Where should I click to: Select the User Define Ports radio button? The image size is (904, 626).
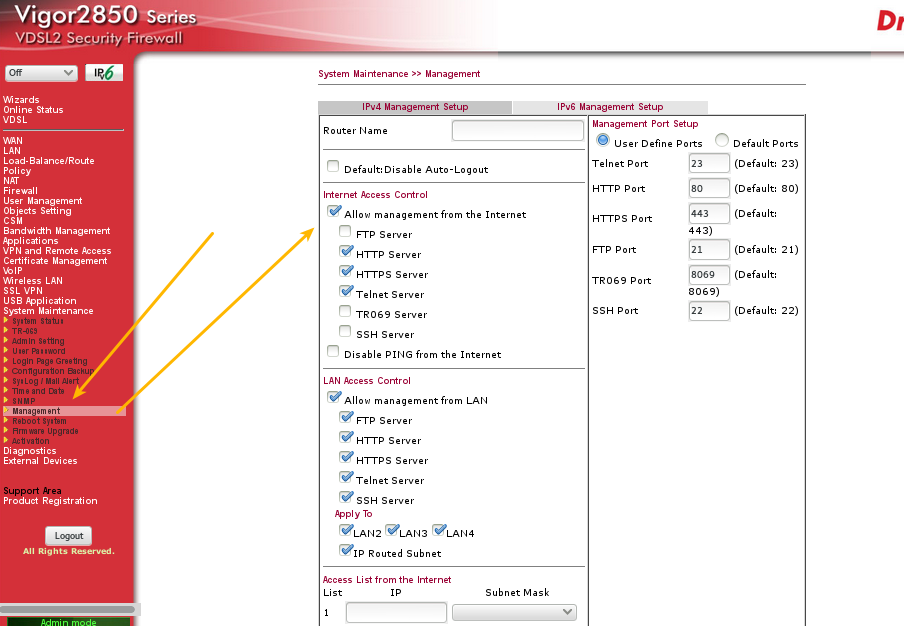(x=603, y=141)
